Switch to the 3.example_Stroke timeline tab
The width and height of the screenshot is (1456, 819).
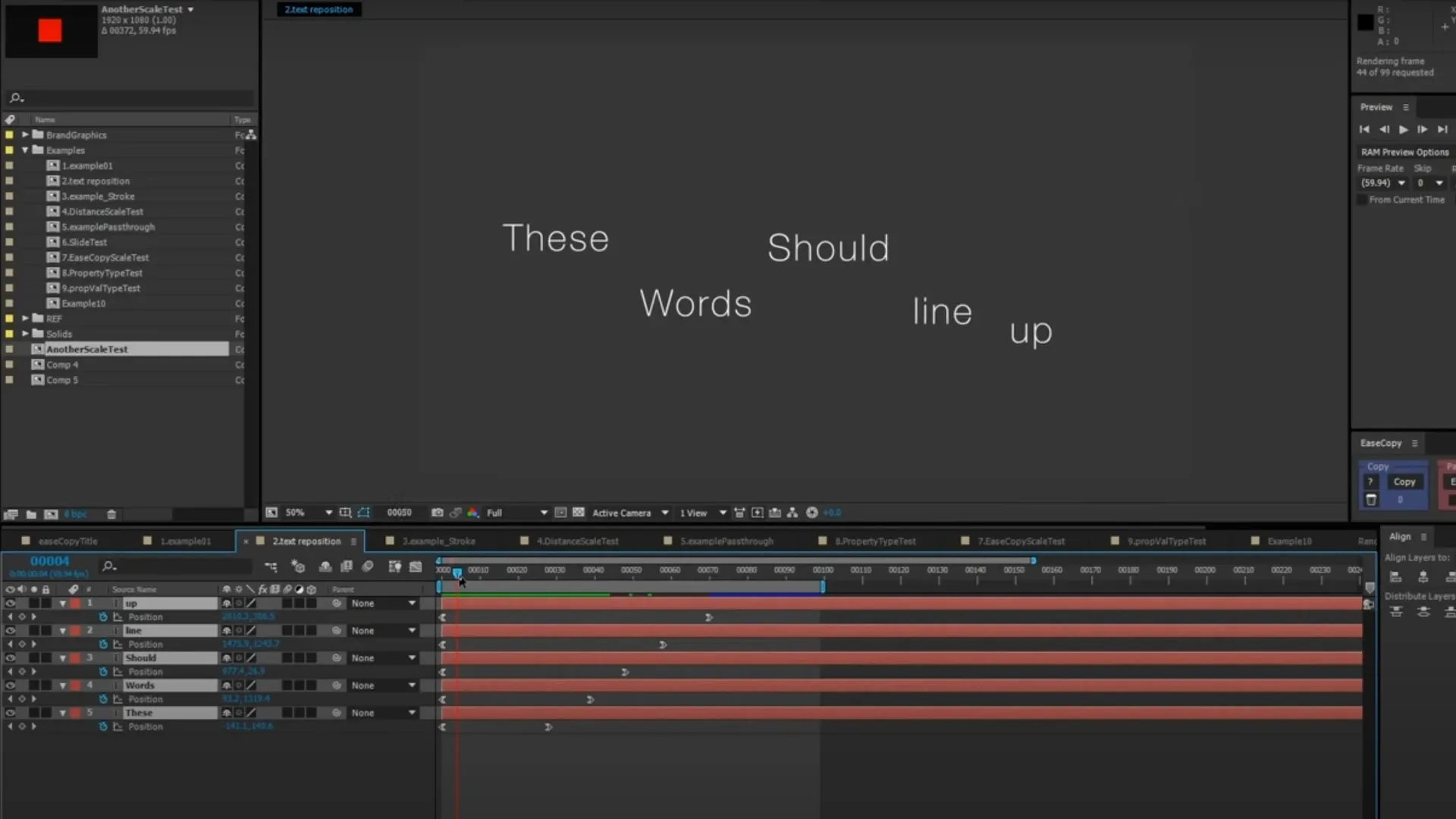pyautogui.click(x=438, y=541)
